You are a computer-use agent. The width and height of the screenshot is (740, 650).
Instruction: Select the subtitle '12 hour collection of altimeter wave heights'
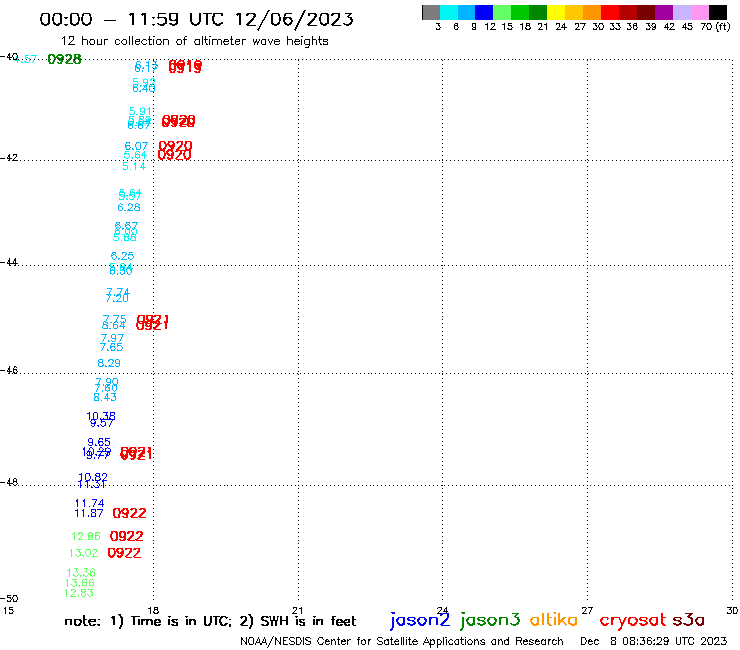click(x=194, y=41)
